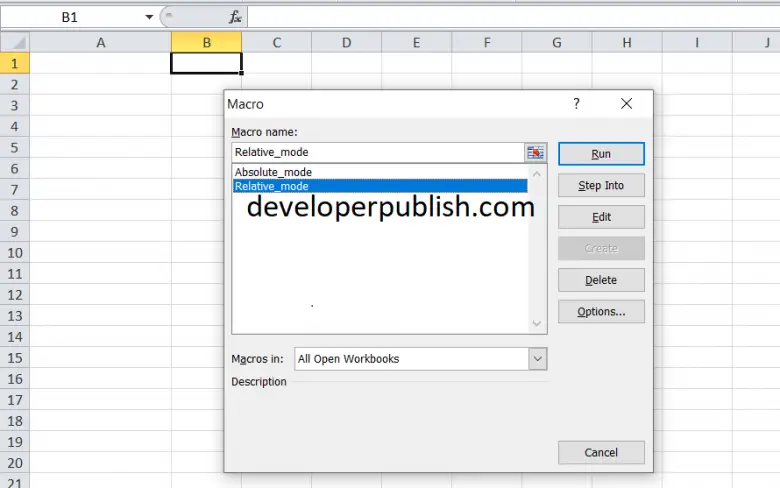This screenshot has width=780, height=488.
Task: Click the Macro dialog help question mark
Action: (576, 104)
